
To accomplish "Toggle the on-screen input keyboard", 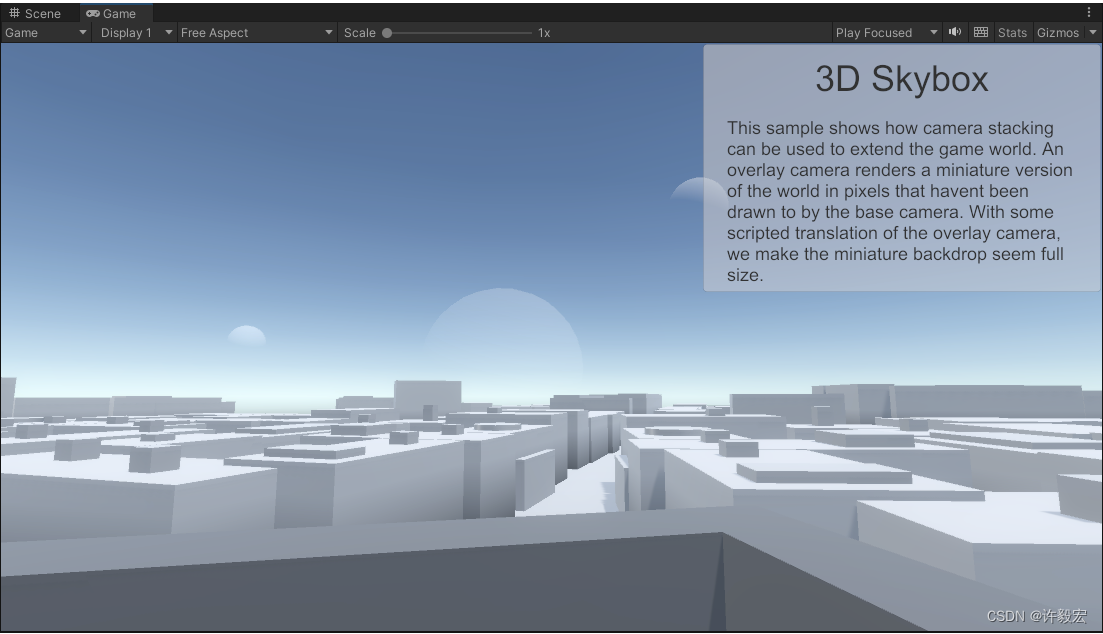I will [980, 32].
